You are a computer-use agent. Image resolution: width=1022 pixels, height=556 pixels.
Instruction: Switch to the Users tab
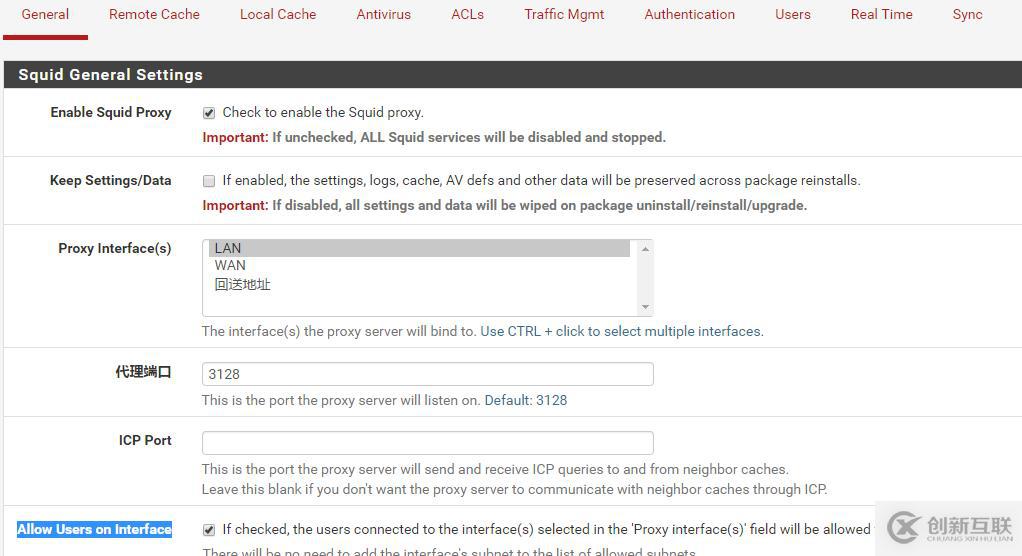coord(793,14)
